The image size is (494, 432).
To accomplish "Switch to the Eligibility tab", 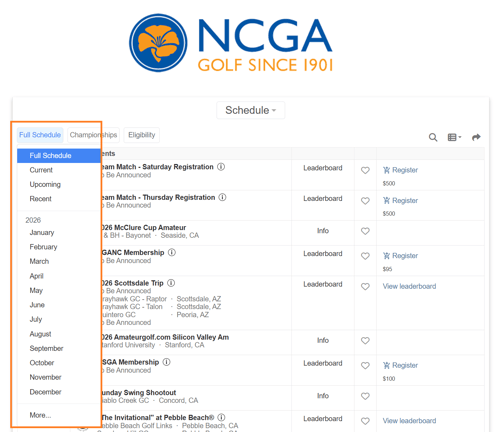I will click(x=142, y=135).
